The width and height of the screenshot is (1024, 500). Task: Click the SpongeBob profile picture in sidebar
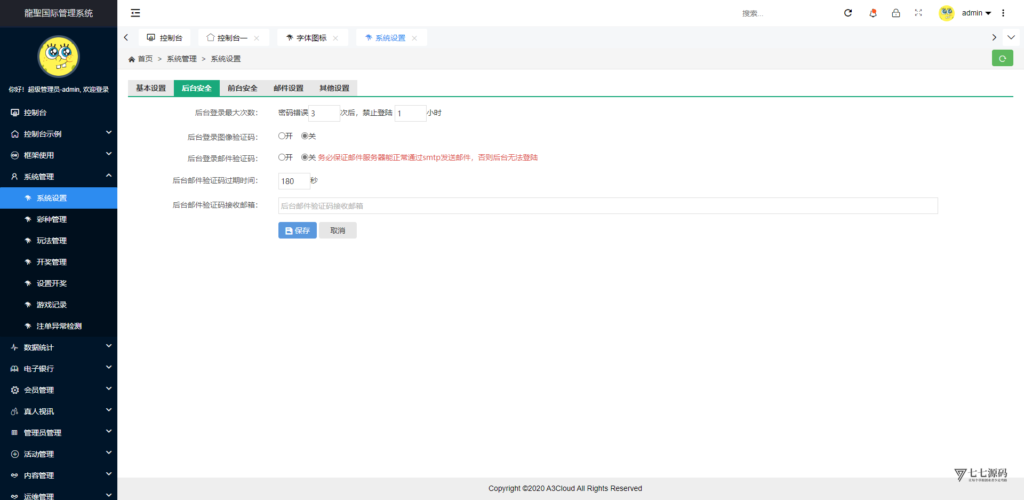(x=58, y=56)
